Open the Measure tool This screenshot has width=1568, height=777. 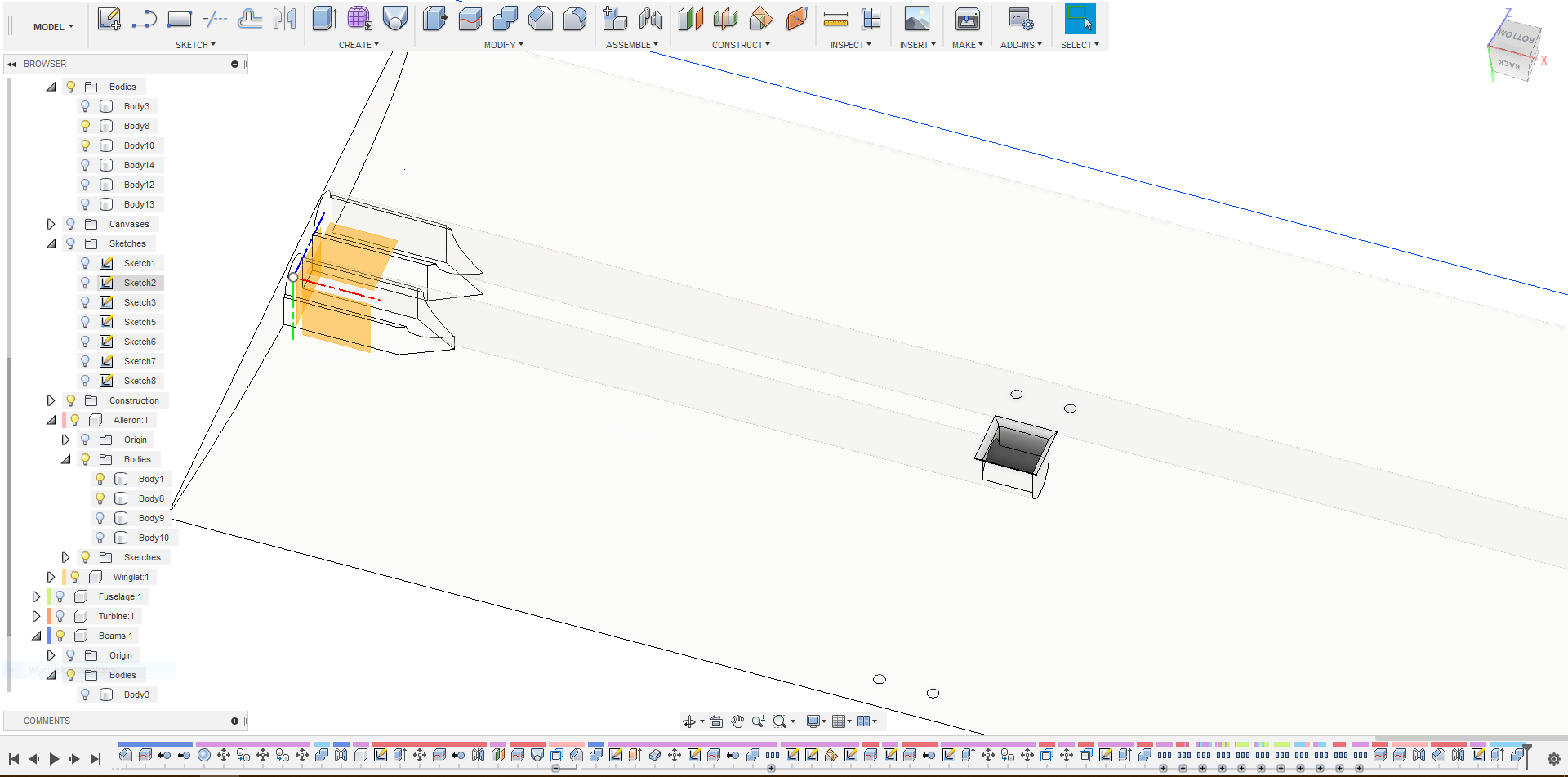(x=835, y=19)
